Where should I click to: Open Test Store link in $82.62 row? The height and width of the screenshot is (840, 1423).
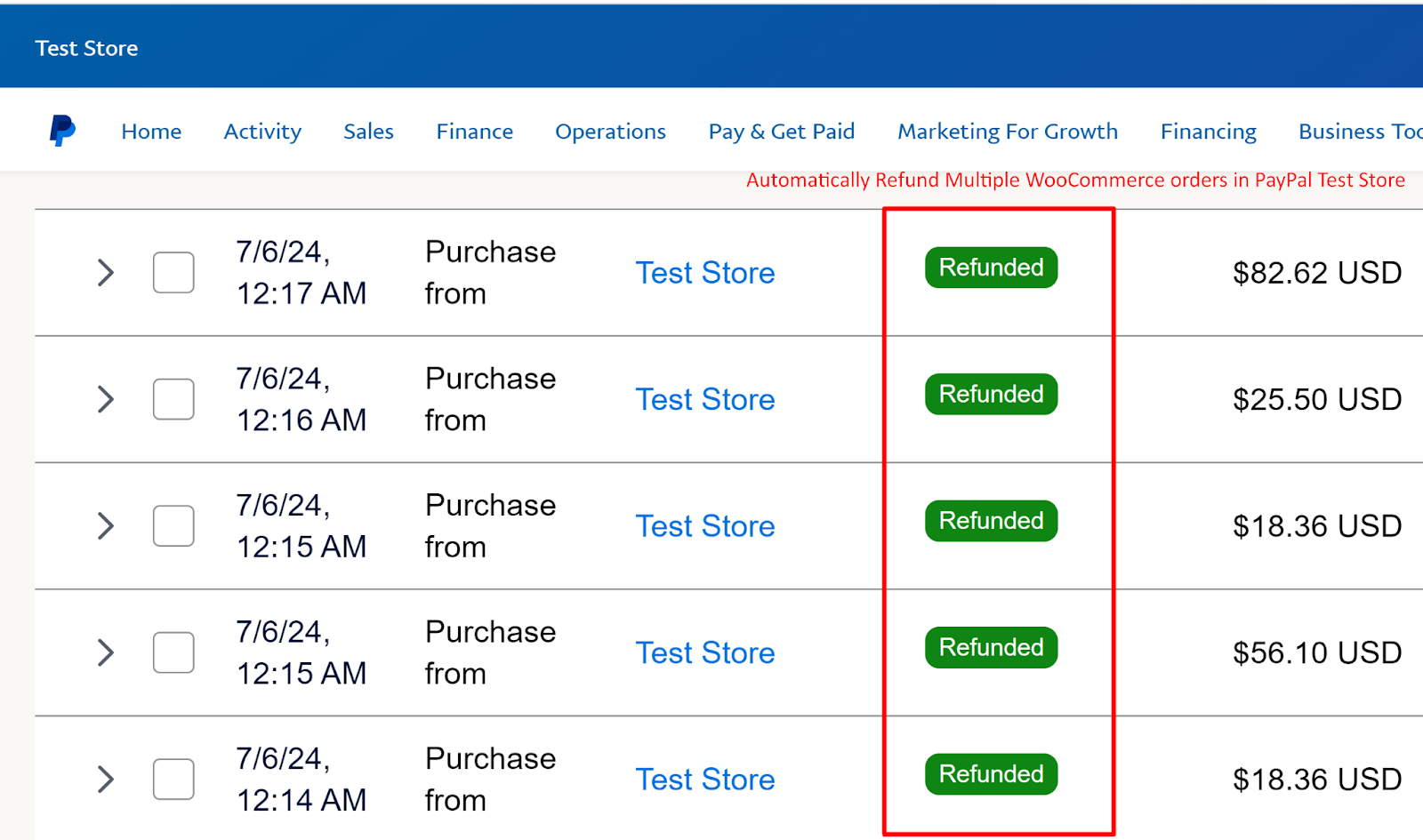click(705, 273)
